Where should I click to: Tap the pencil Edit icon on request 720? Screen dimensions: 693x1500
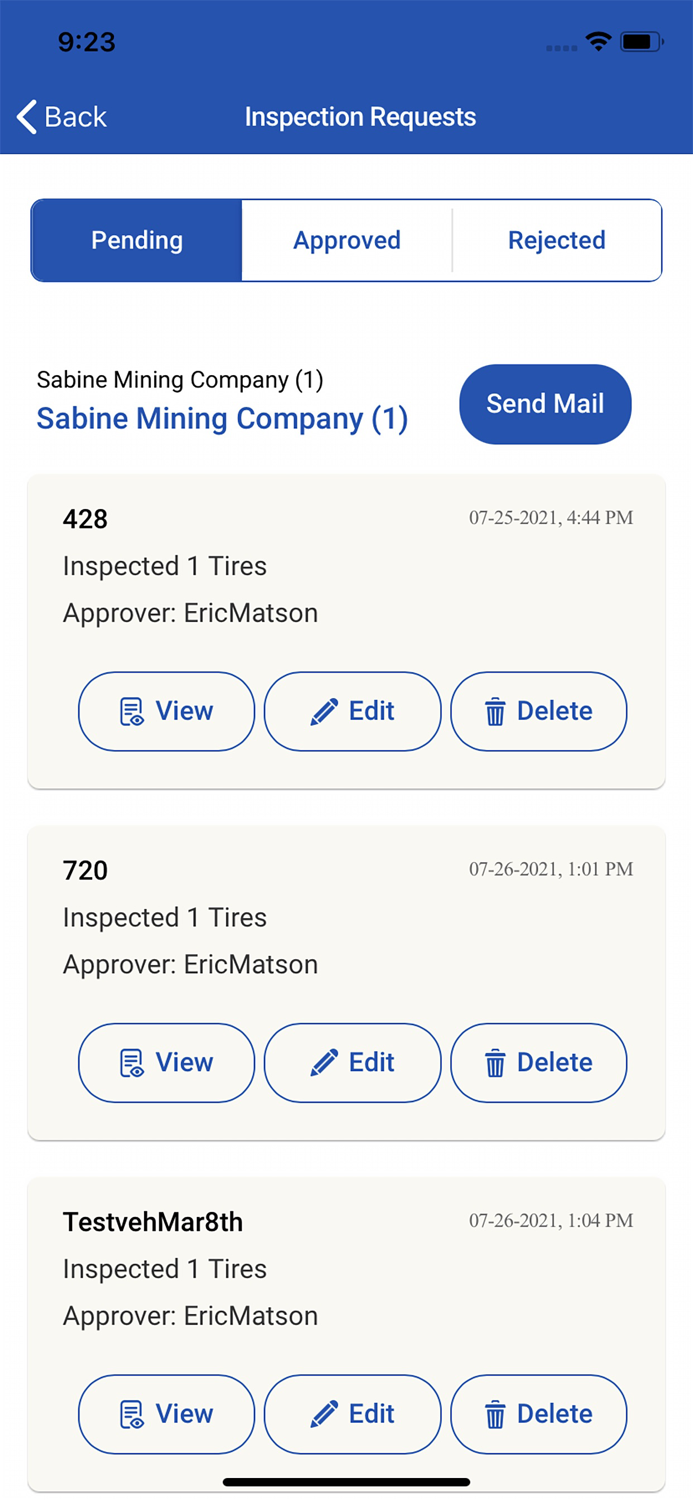click(322, 1063)
